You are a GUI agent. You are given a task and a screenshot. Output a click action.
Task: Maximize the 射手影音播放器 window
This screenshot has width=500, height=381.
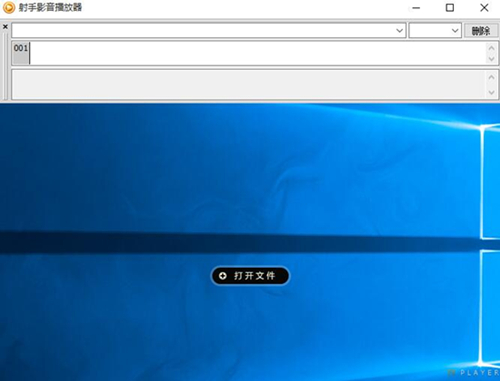coord(450,8)
